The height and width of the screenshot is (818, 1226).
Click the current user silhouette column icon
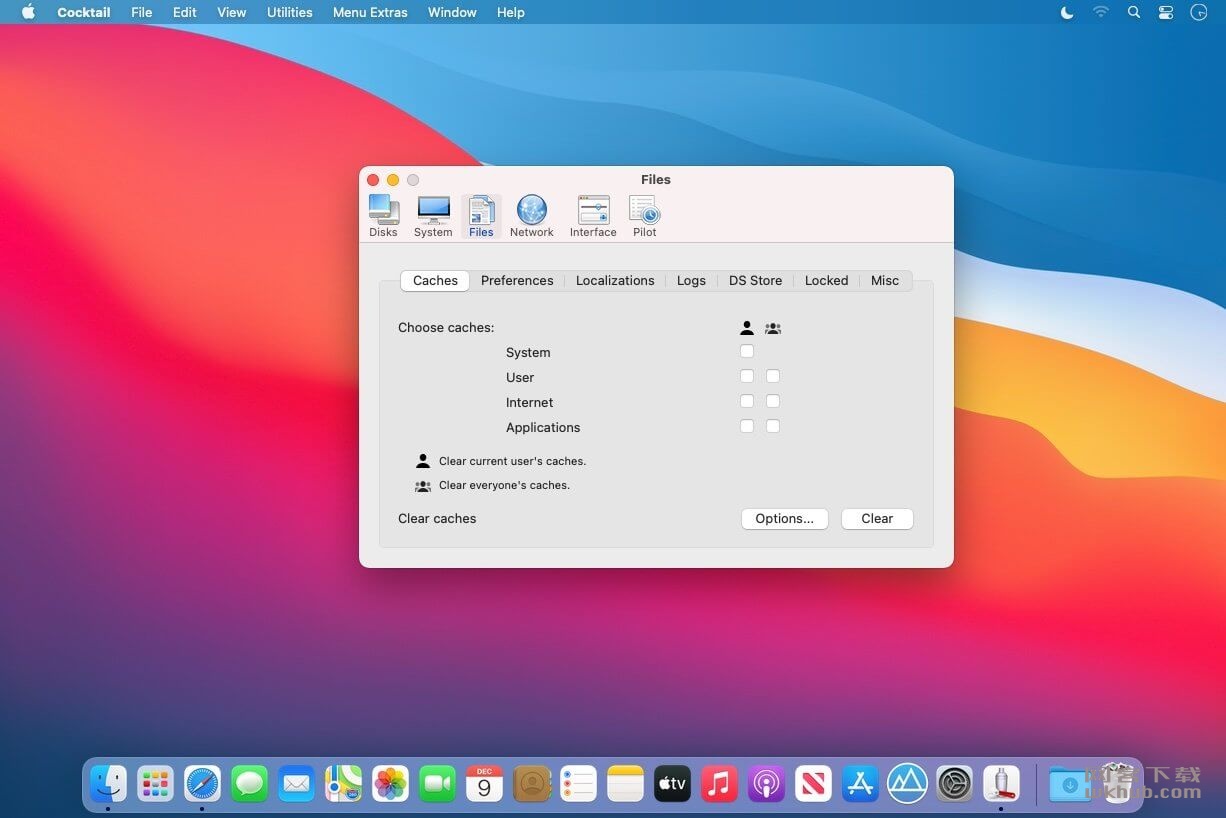747,328
